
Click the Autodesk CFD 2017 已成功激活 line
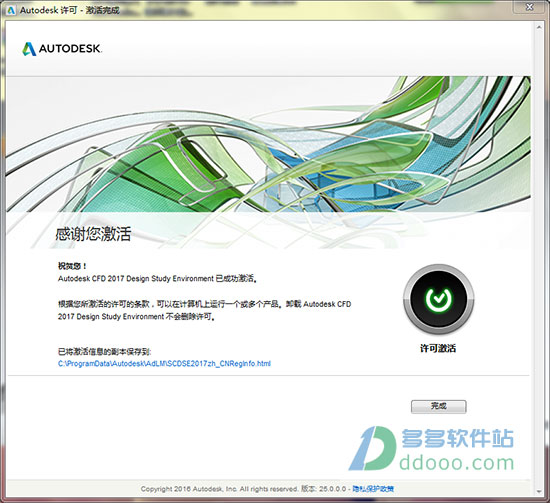tap(157, 279)
